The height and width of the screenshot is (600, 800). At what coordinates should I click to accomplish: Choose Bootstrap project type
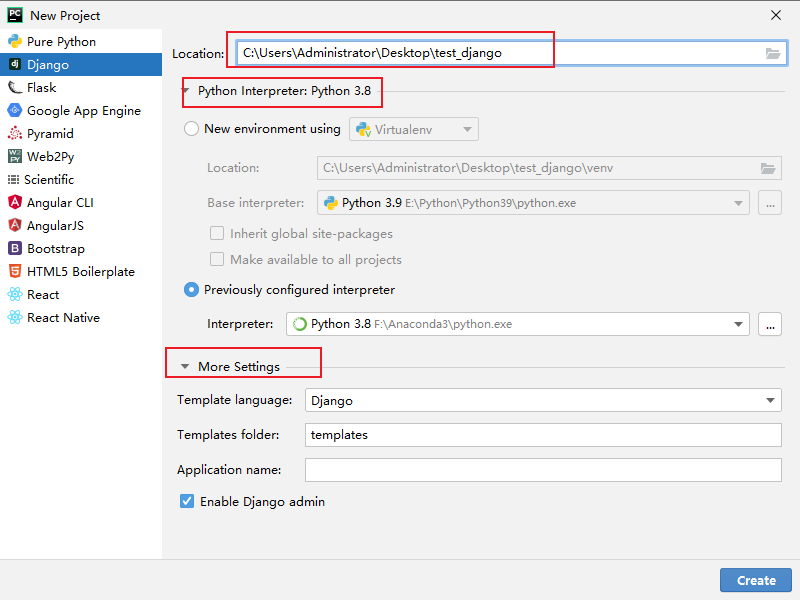[81, 248]
